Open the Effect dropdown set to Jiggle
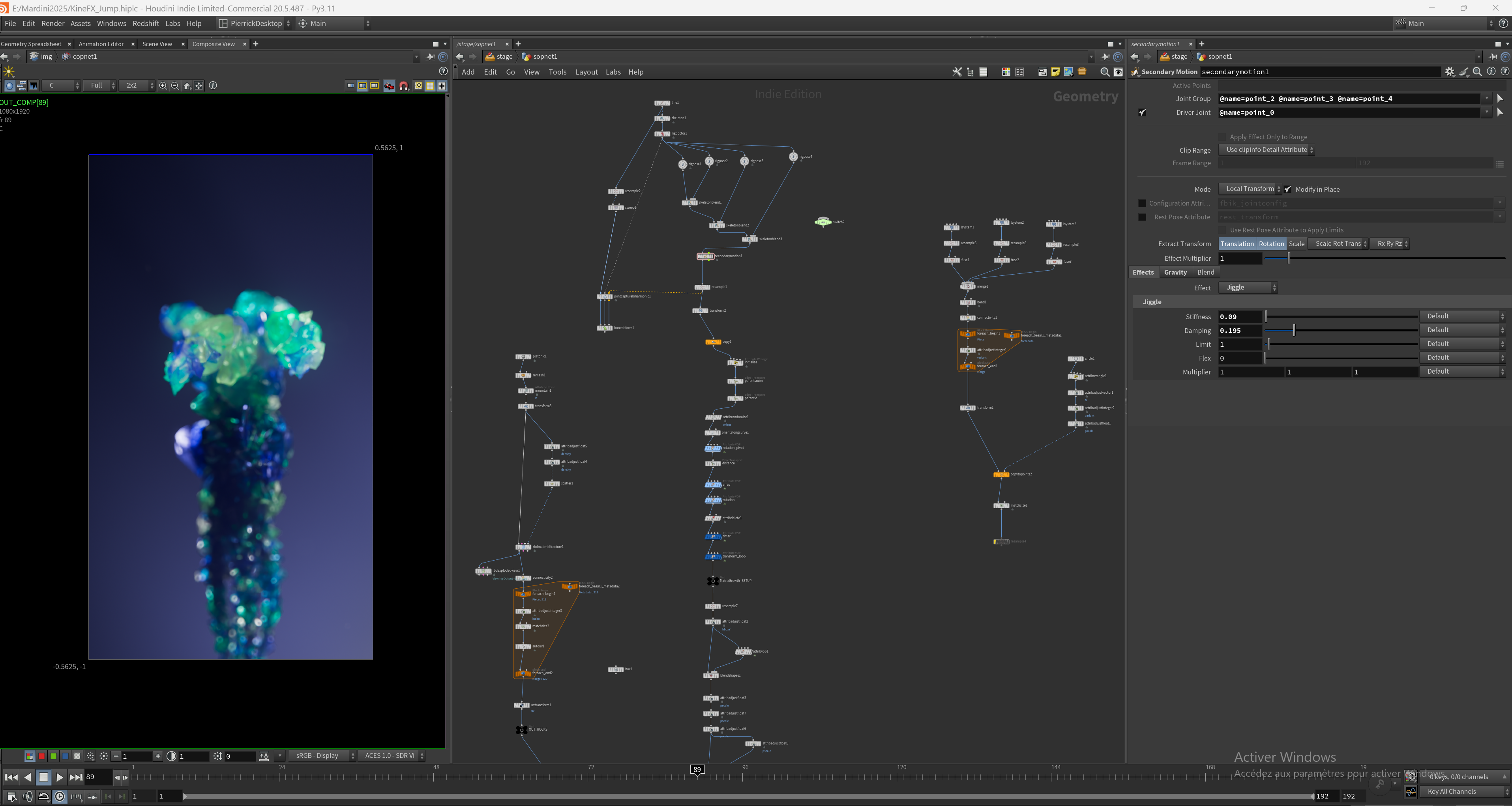Screen dimensions: 1512x806 1248,288
